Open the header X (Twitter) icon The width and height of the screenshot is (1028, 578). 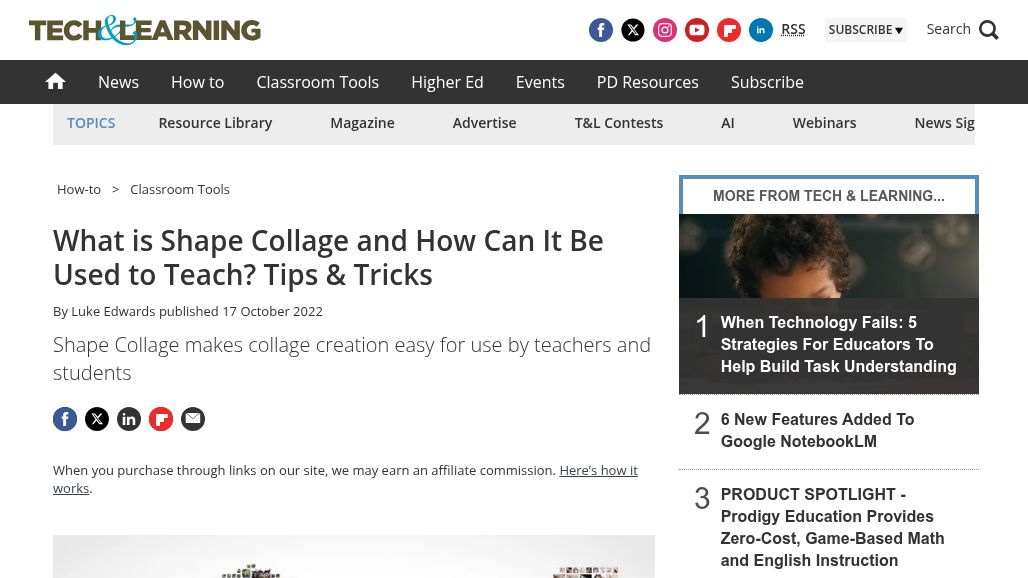(x=633, y=30)
